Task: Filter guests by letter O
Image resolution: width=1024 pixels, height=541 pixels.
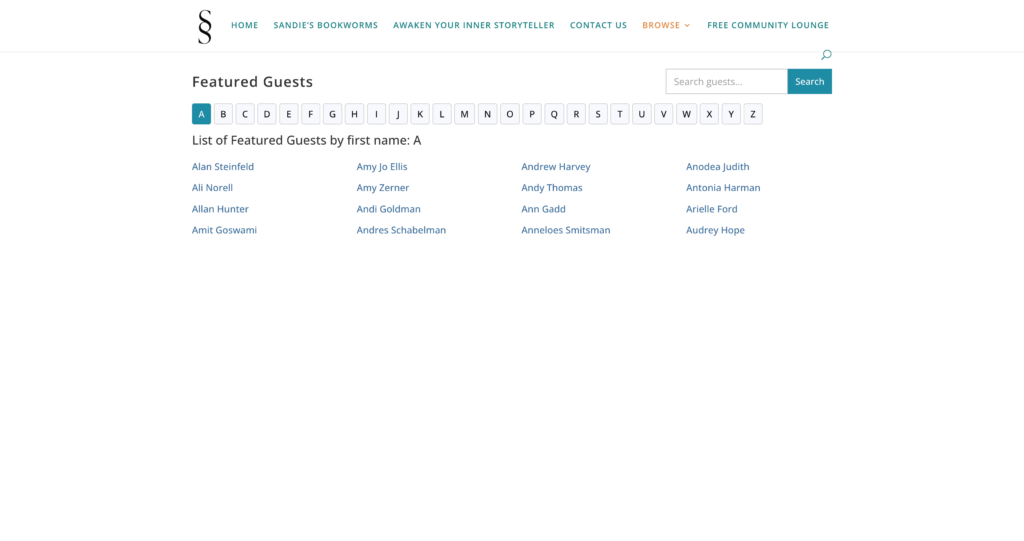Action: tap(510, 114)
